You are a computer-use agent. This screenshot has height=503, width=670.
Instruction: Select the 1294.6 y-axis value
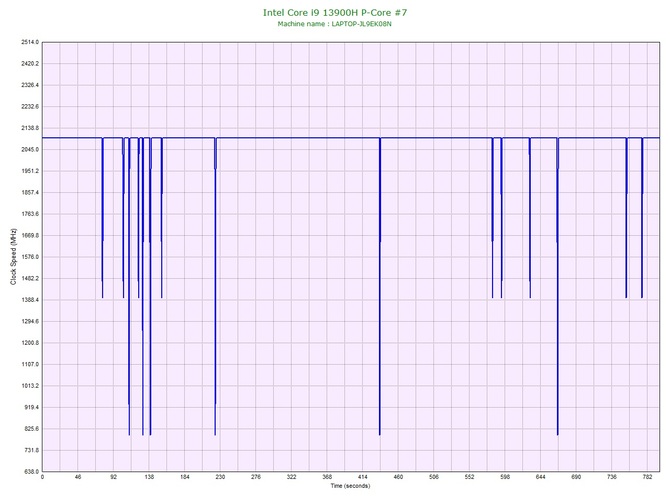pos(30,321)
